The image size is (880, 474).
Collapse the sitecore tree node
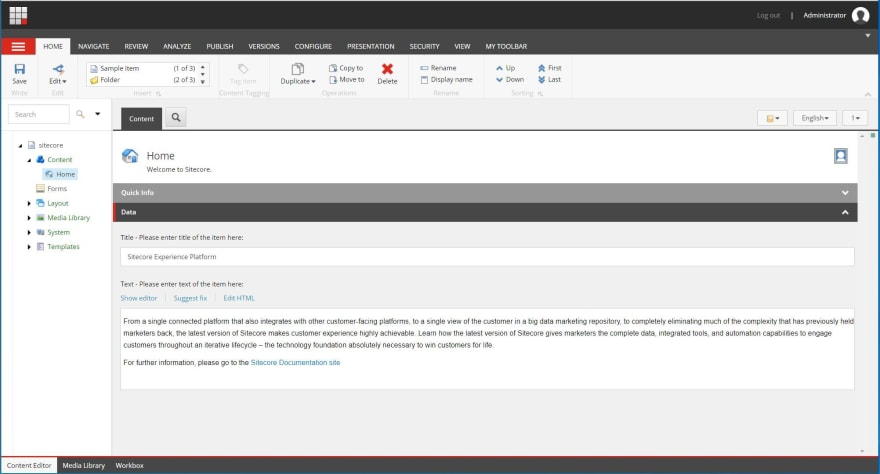click(20, 146)
